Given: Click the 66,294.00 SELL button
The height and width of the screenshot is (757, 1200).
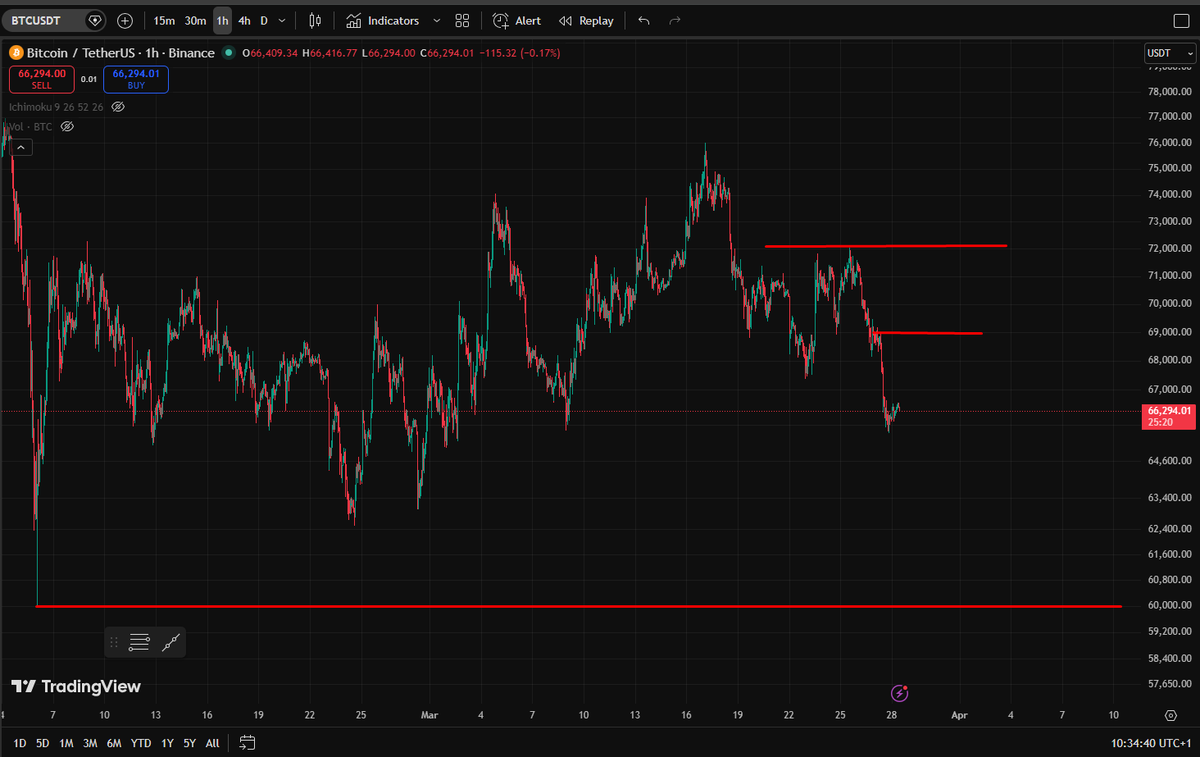Looking at the screenshot, I should tap(41, 79).
